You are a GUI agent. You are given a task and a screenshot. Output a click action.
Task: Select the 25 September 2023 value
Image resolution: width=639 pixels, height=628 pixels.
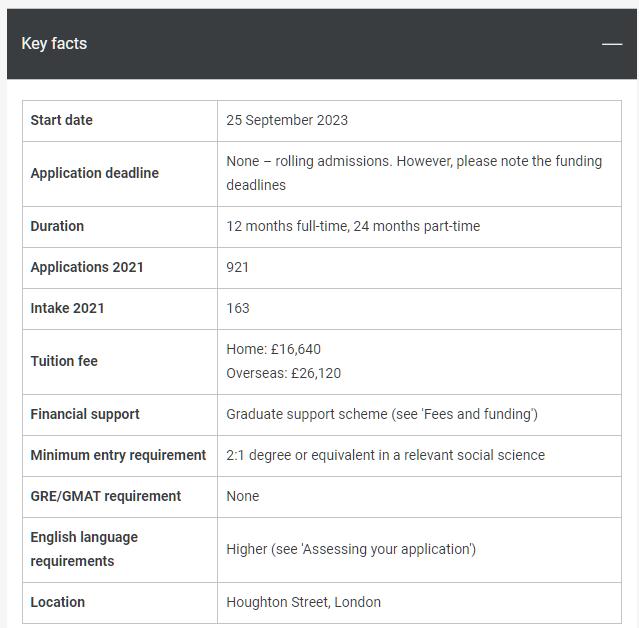click(287, 120)
